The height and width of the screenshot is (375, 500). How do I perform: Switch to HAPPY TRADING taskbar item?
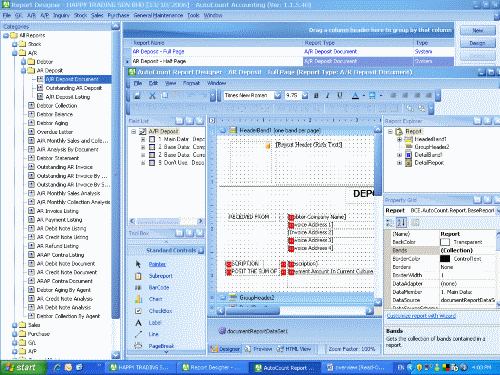(140, 367)
